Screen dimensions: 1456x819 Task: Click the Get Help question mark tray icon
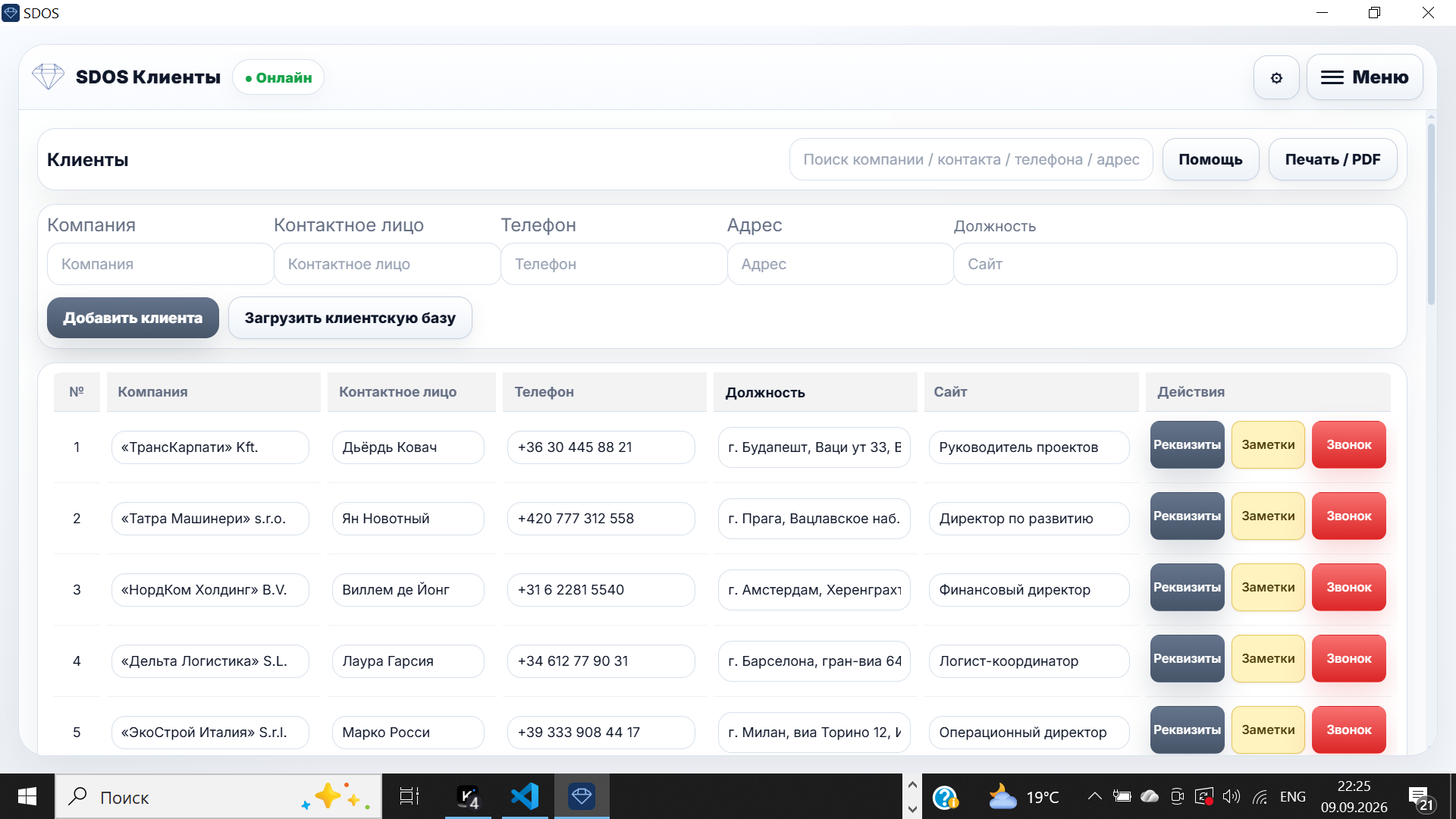click(946, 797)
